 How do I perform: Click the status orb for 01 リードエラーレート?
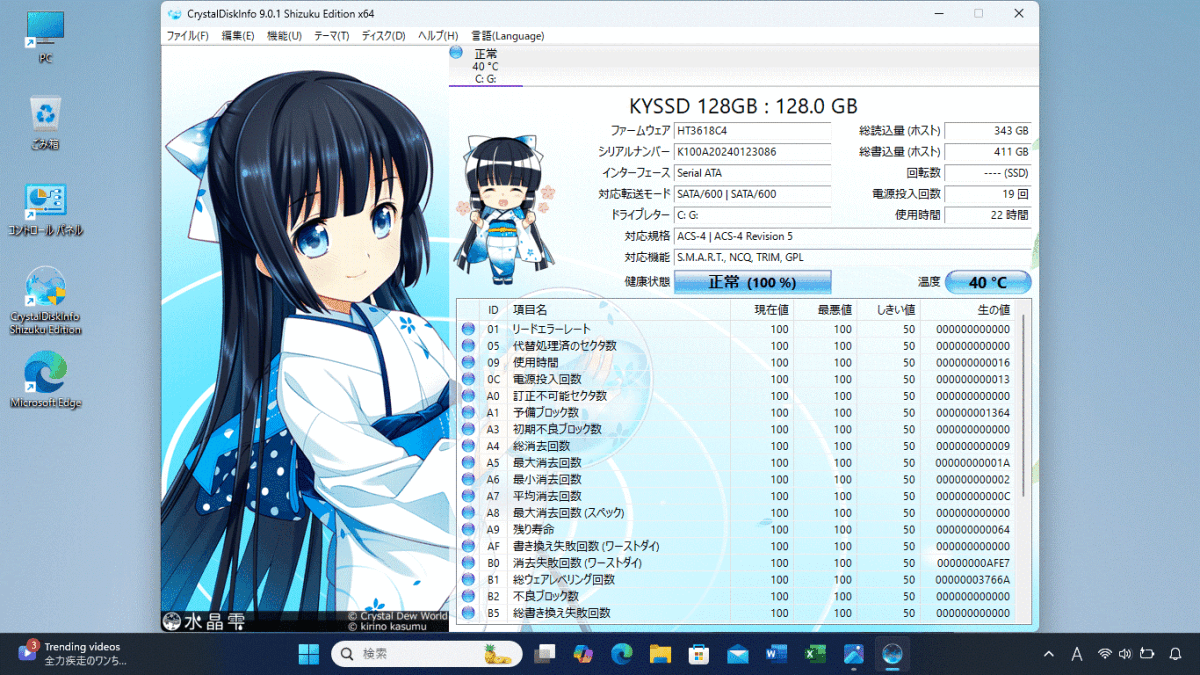[x=468, y=329]
